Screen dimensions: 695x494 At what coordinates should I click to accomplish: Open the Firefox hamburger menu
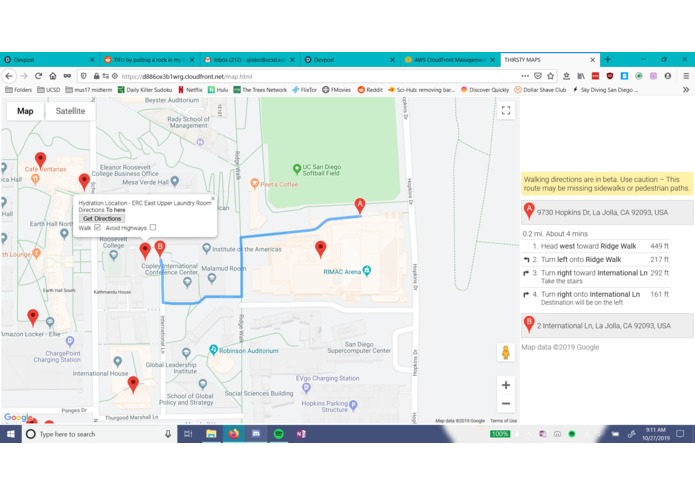pyautogui.click(x=686, y=76)
